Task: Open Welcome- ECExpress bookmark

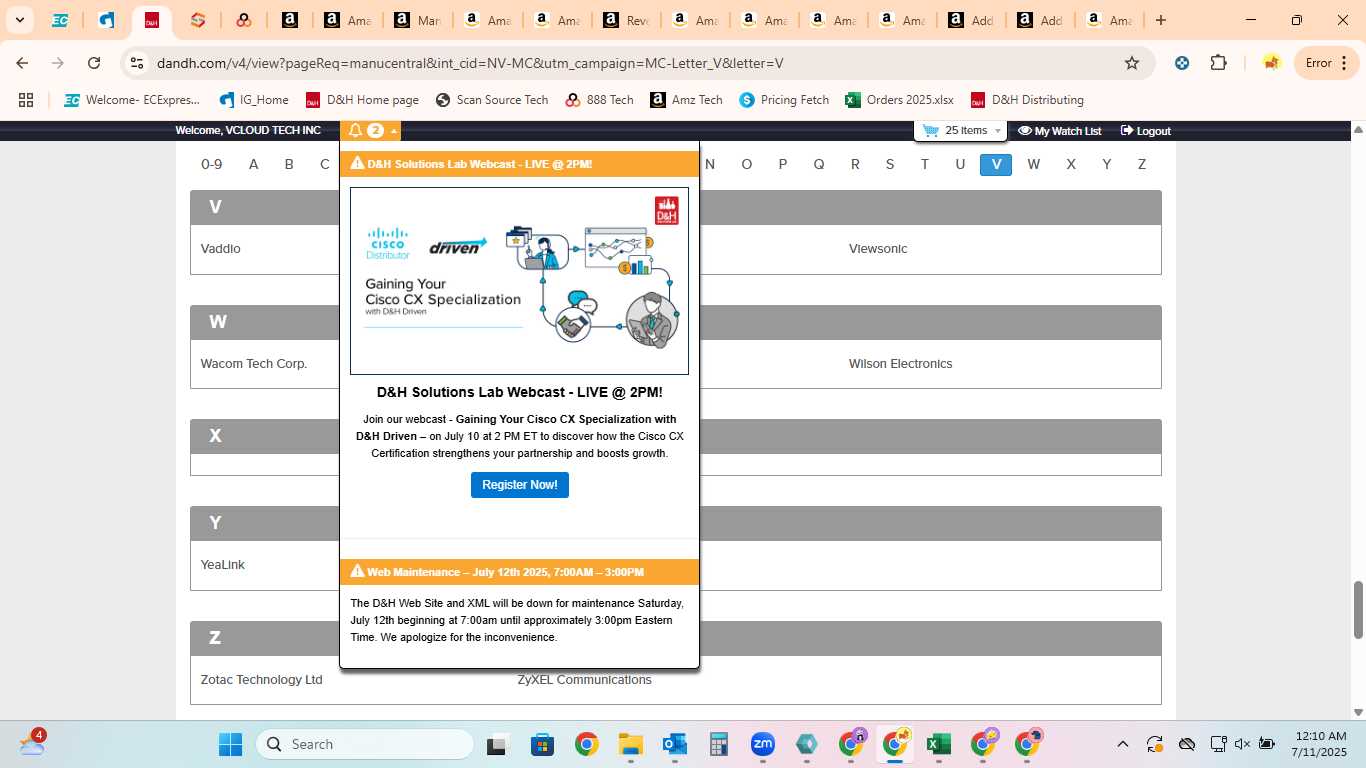Action: coord(132,100)
